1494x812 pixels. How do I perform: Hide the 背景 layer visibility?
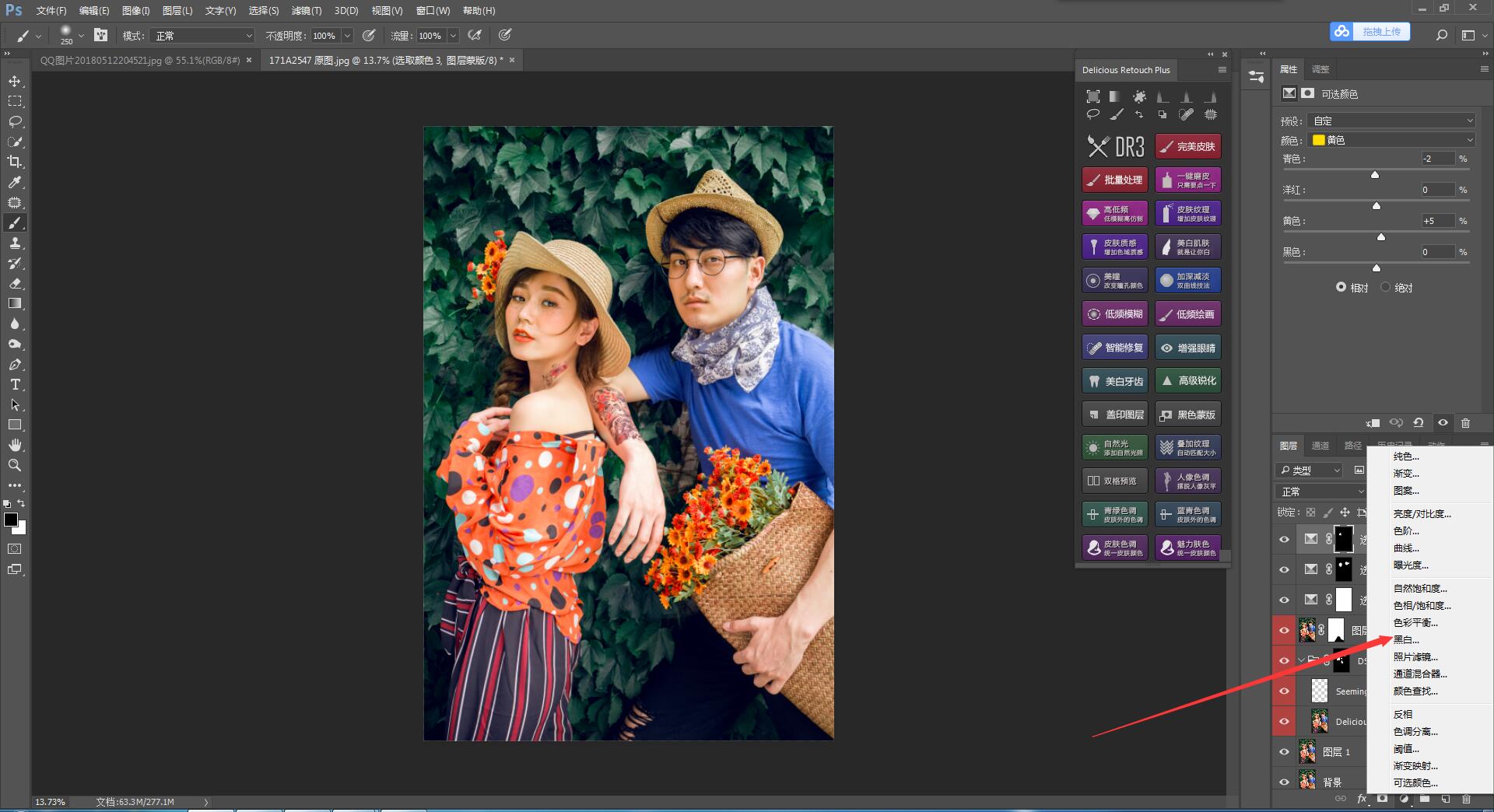click(1284, 782)
